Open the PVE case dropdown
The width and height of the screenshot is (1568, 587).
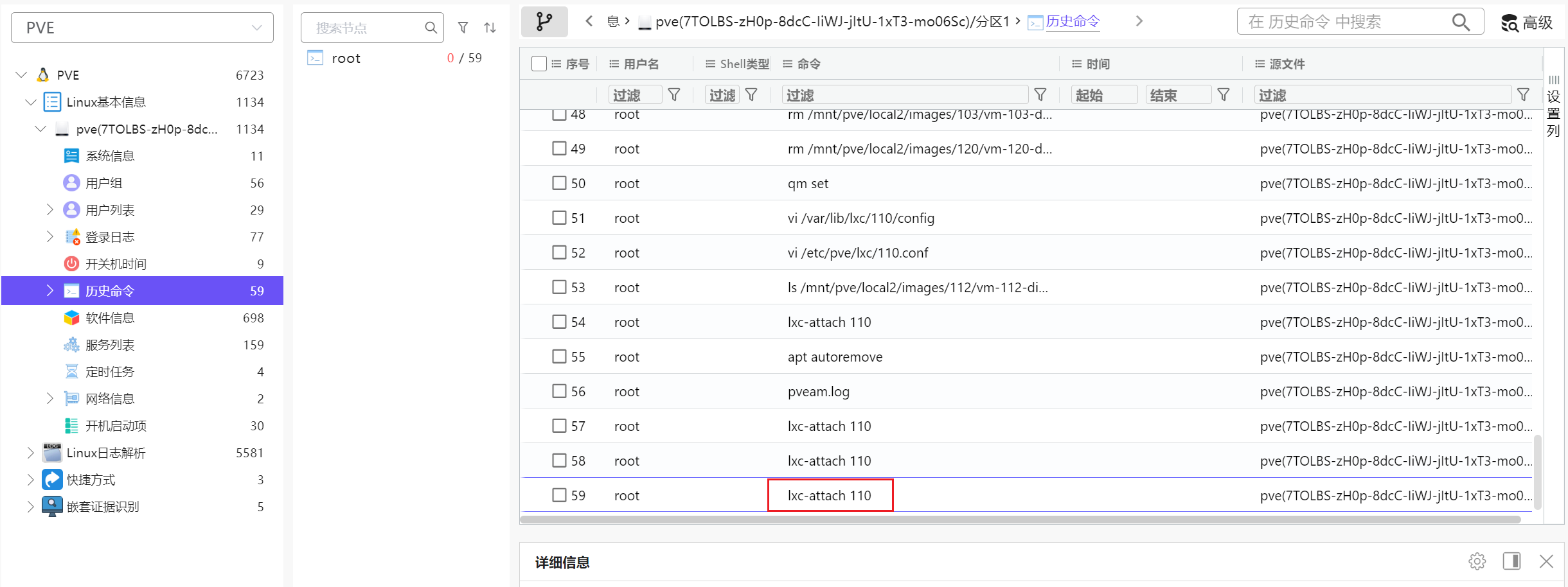click(x=142, y=28)
